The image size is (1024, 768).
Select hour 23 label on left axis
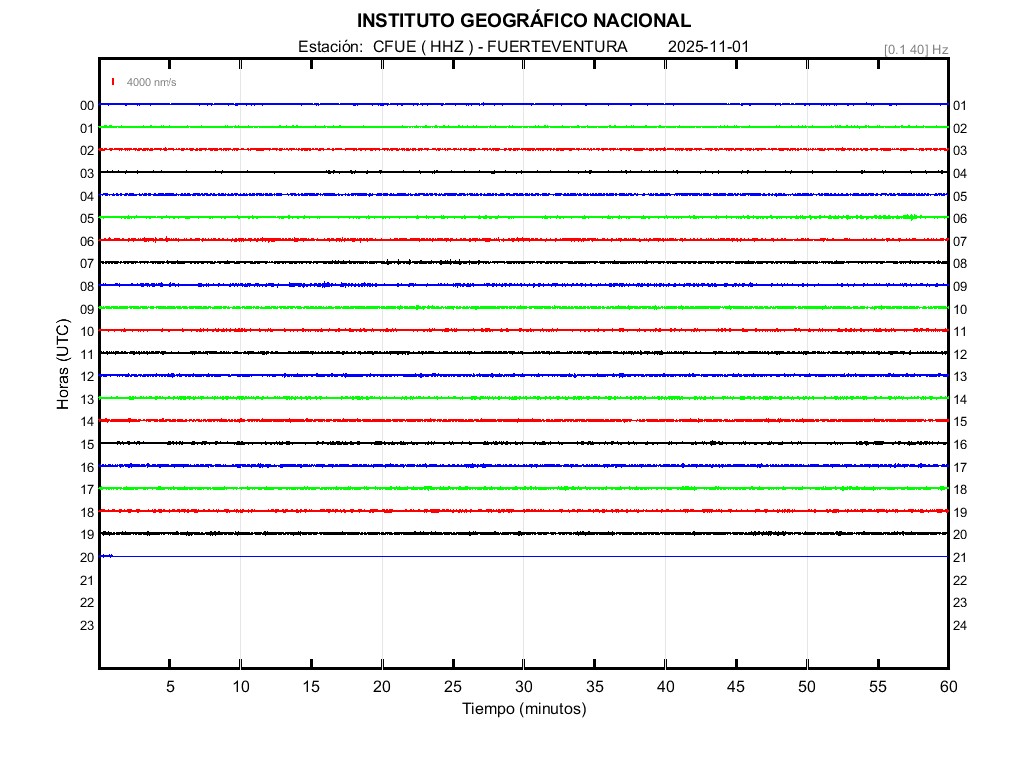(87, 626)
